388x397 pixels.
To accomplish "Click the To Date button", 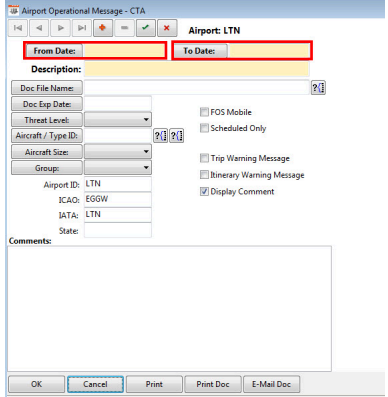I will (x=200, y=51).
